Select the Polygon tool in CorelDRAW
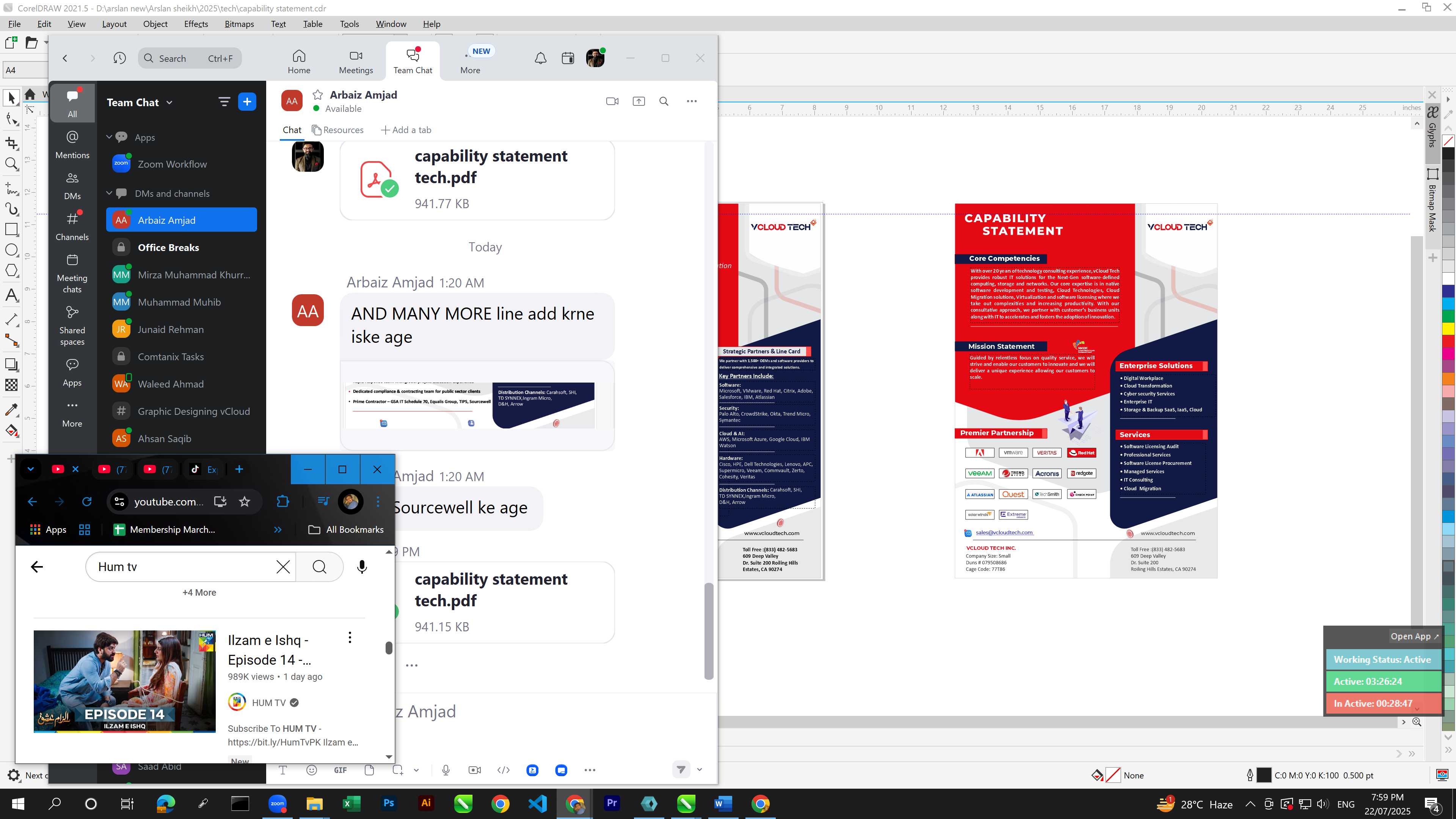Image resolution: width=1456 pixels, height=819 pixels. [11, 270]
